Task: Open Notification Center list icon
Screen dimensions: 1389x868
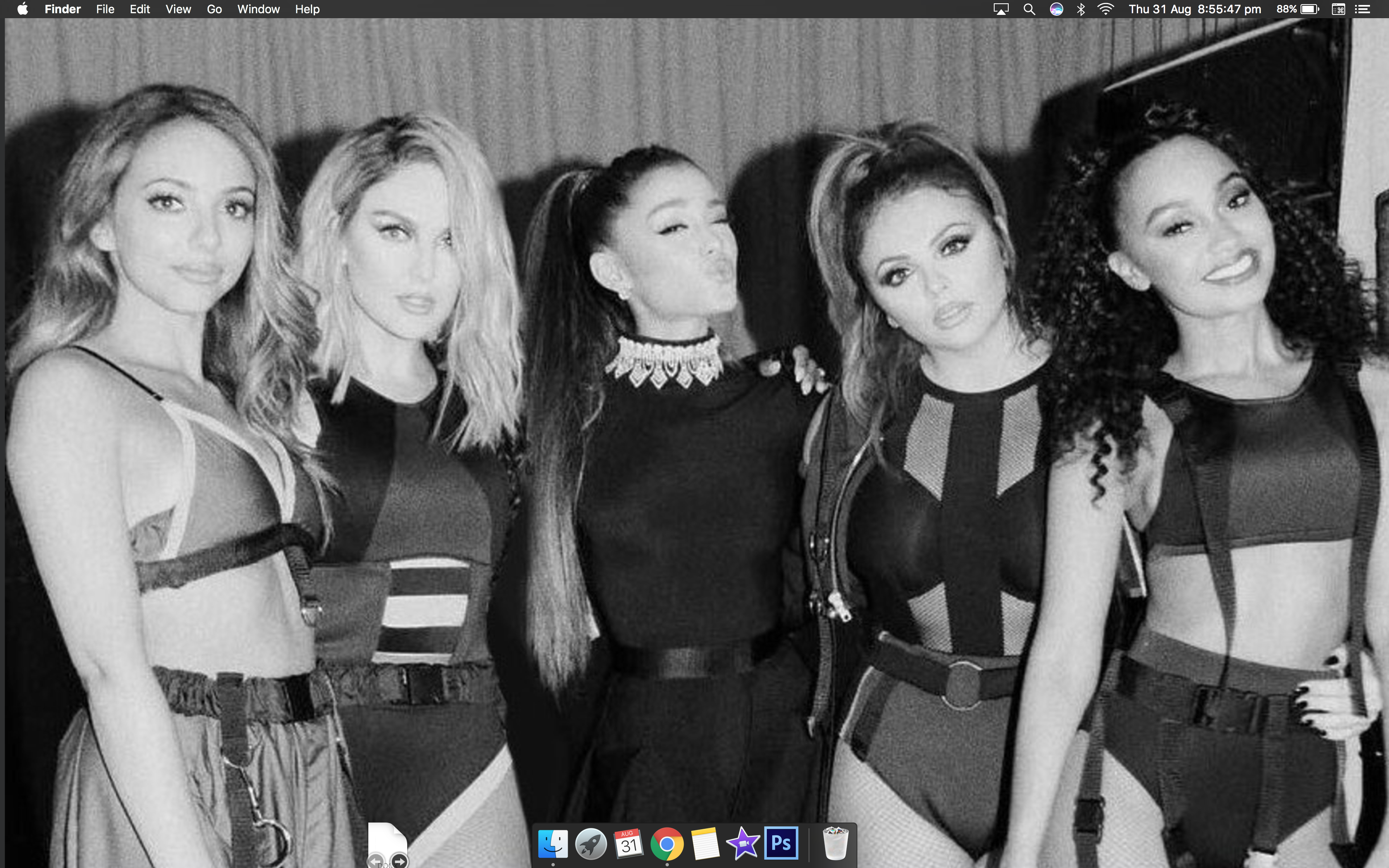Action: 1363,9
